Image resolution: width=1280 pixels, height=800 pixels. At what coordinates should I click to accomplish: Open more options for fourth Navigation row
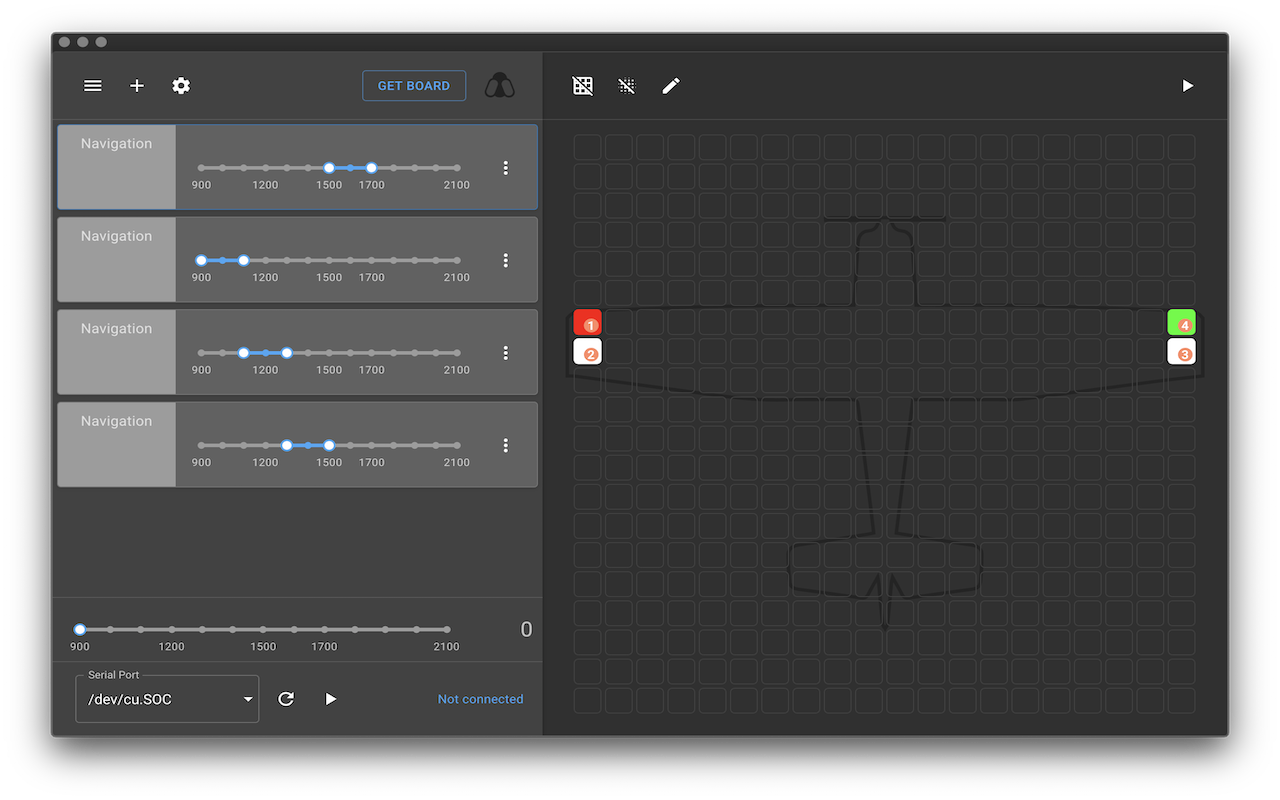[x=506, y=445]
